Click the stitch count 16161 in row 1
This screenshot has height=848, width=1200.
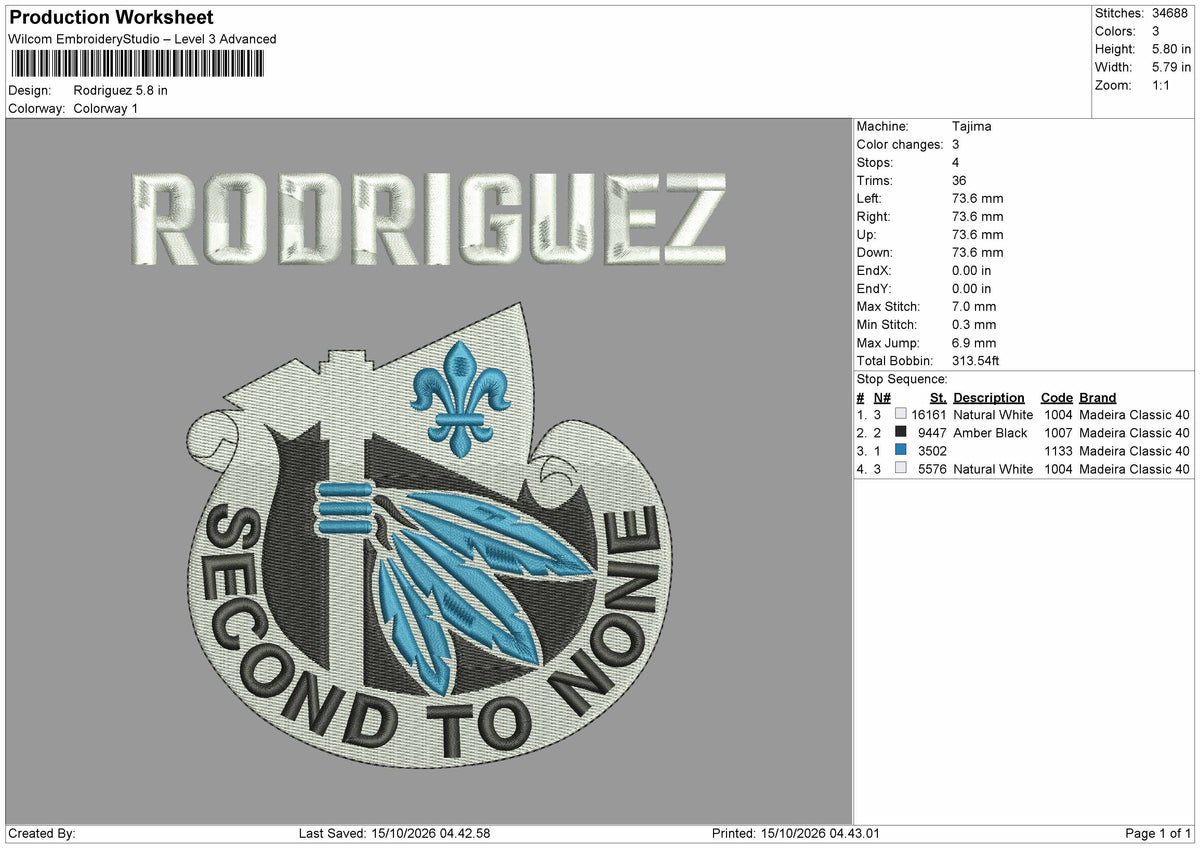[929, 414]
